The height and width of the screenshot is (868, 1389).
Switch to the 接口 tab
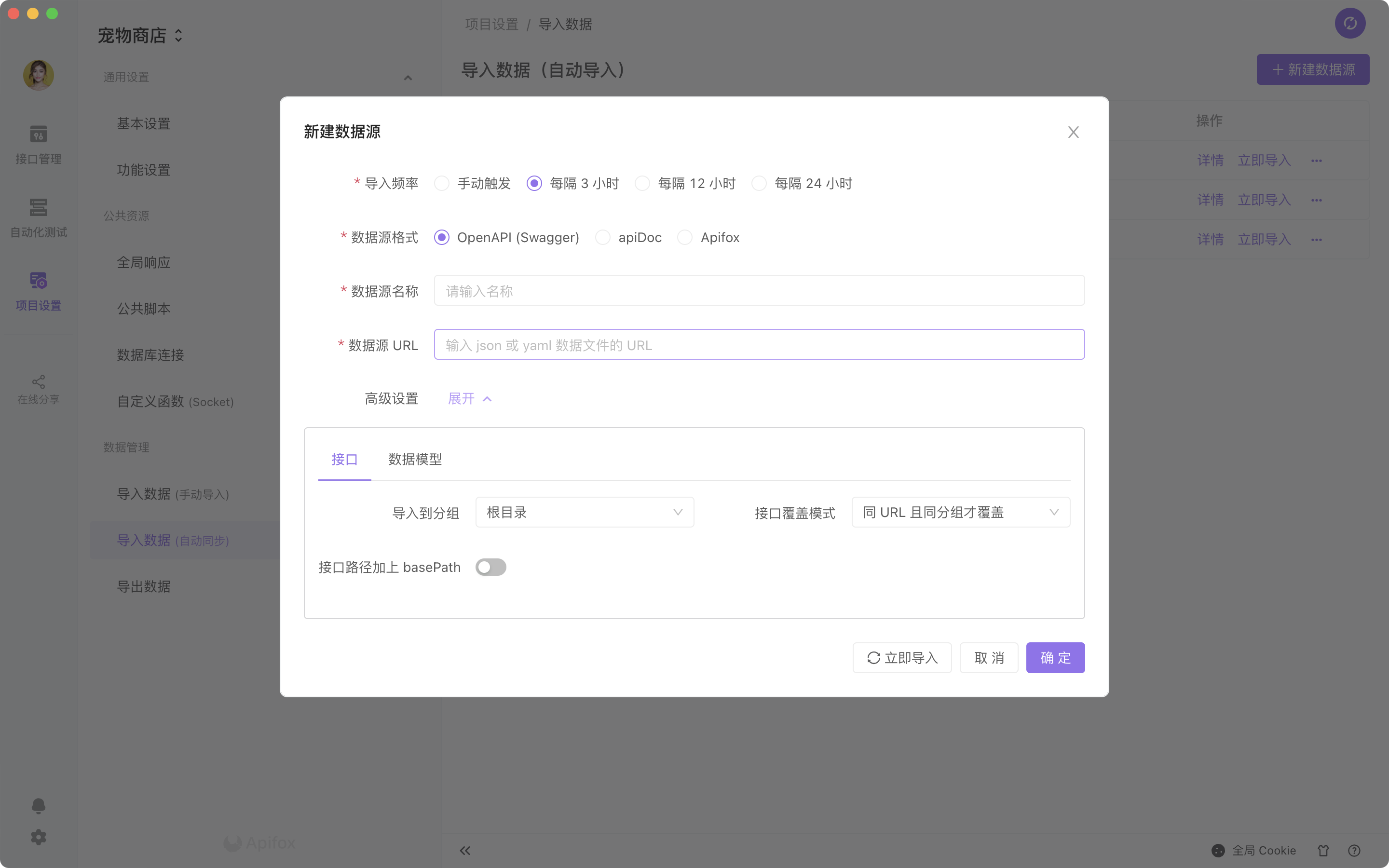click(x=344, y=459)
